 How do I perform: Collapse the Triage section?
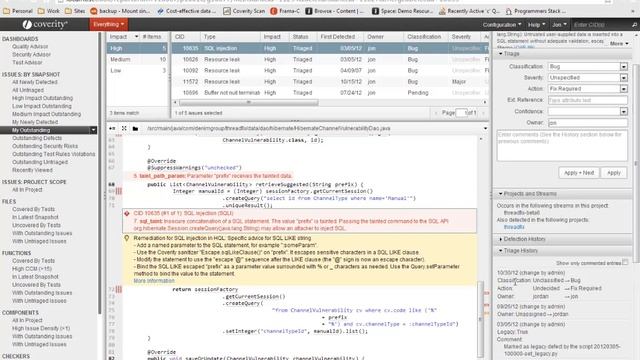click(501, 54)
